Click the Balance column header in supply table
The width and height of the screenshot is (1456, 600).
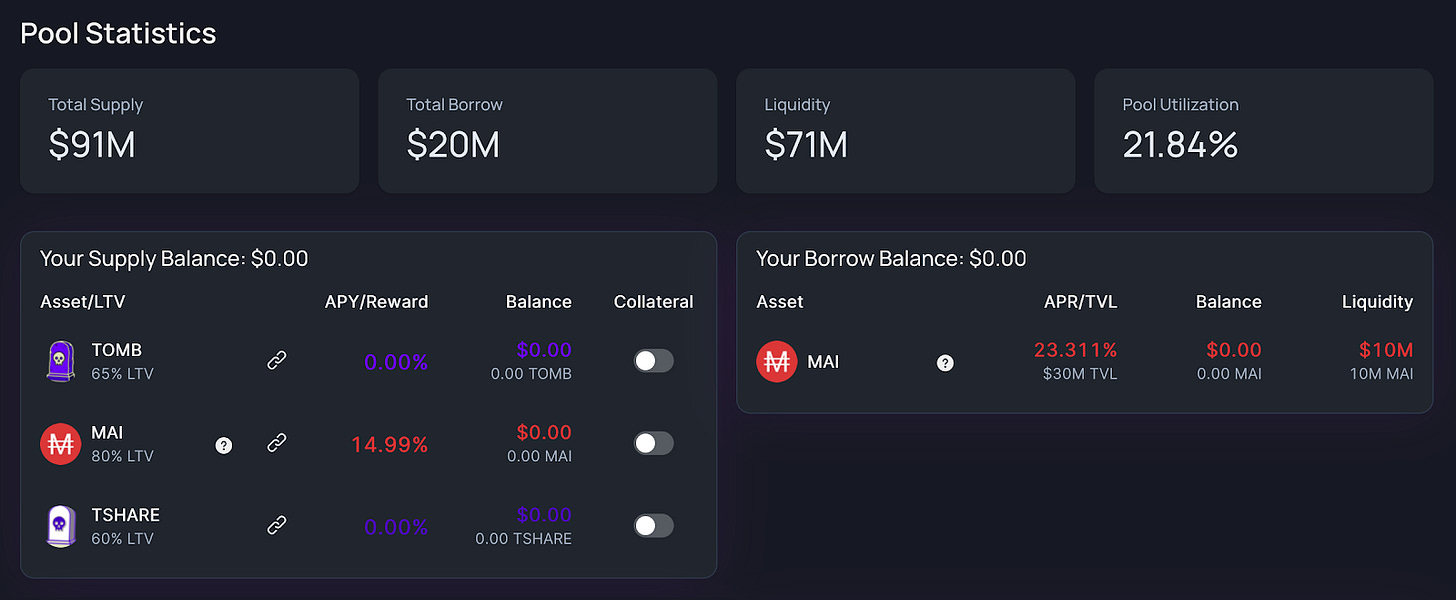coord(539,301)
